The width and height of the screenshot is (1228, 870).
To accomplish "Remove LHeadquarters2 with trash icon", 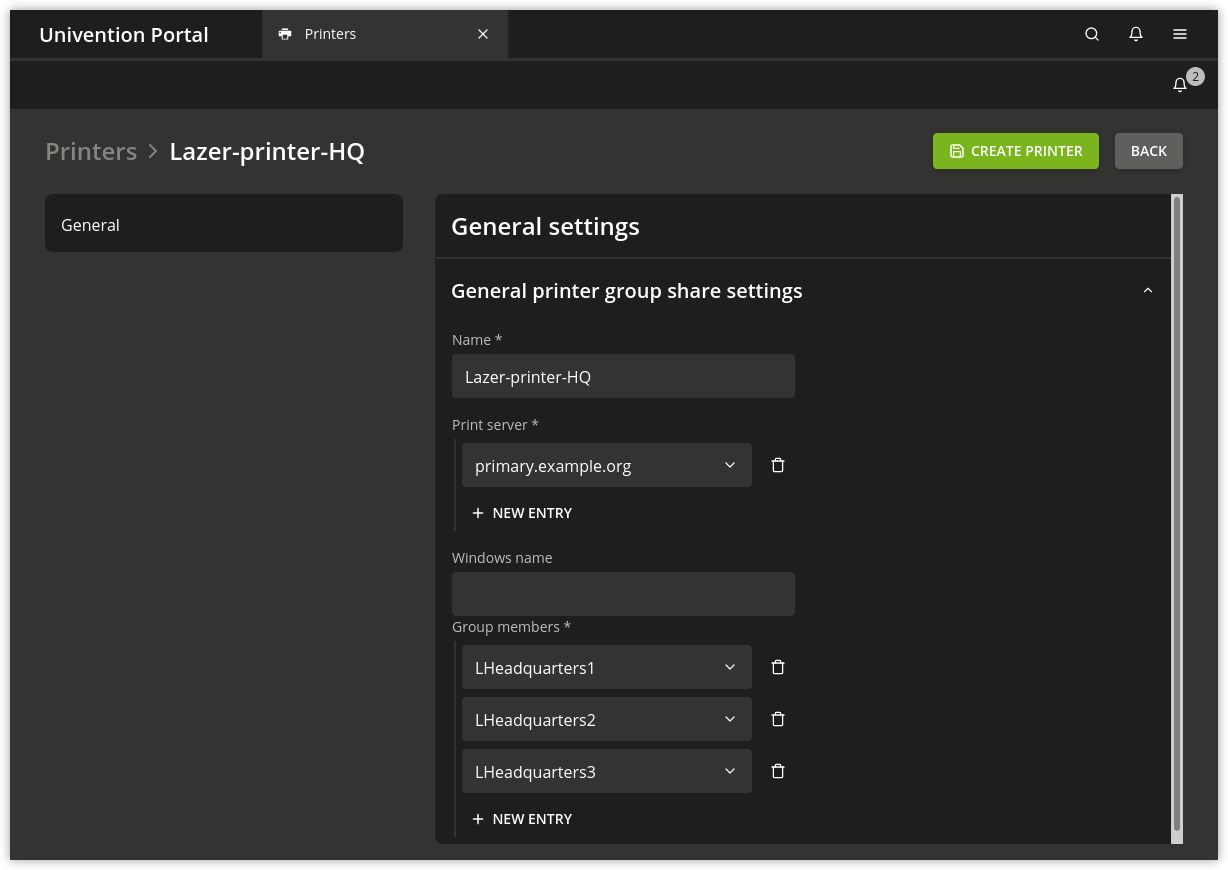I will [x=778, y=719].
